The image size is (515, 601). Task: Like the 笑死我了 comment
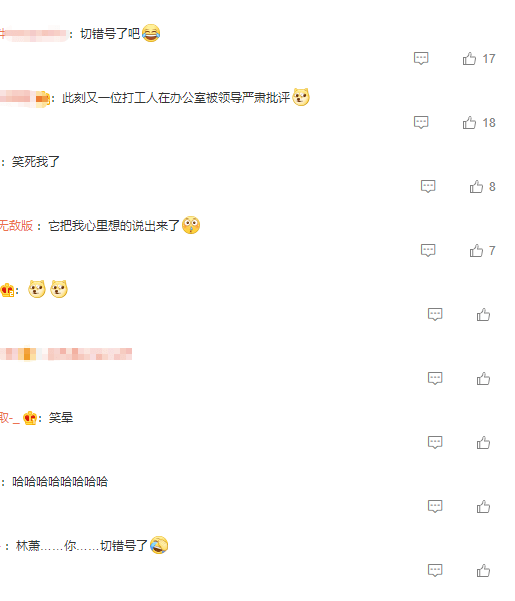(476, 187)
